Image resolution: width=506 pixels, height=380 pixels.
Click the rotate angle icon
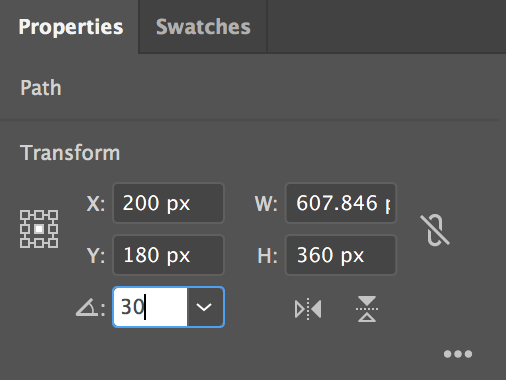(87, 308)
